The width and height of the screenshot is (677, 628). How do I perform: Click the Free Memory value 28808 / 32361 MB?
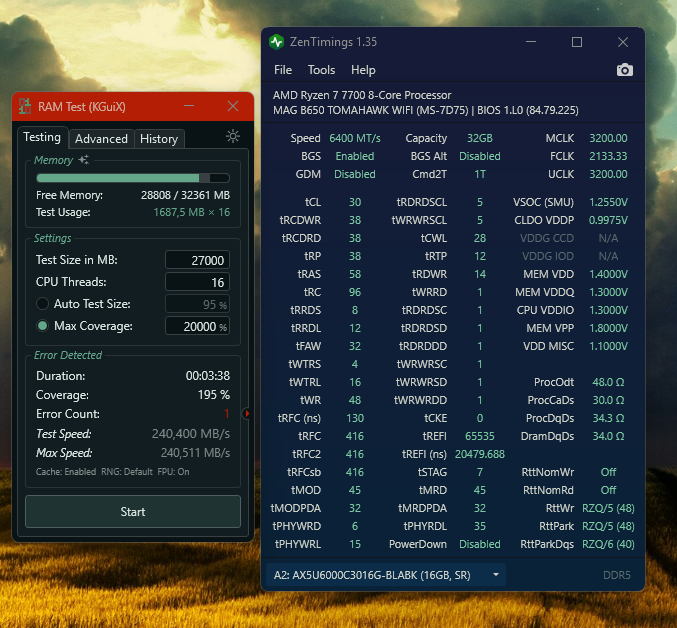185,196
